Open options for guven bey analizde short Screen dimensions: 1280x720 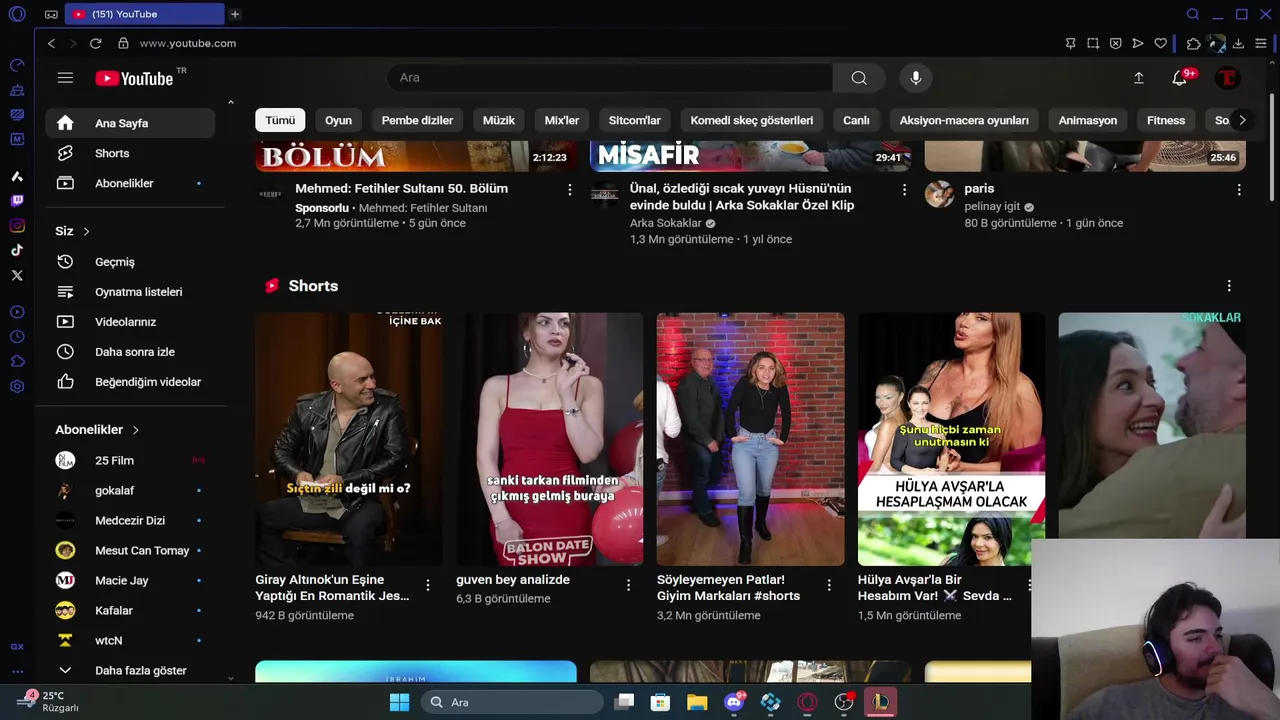click(629, 585)
